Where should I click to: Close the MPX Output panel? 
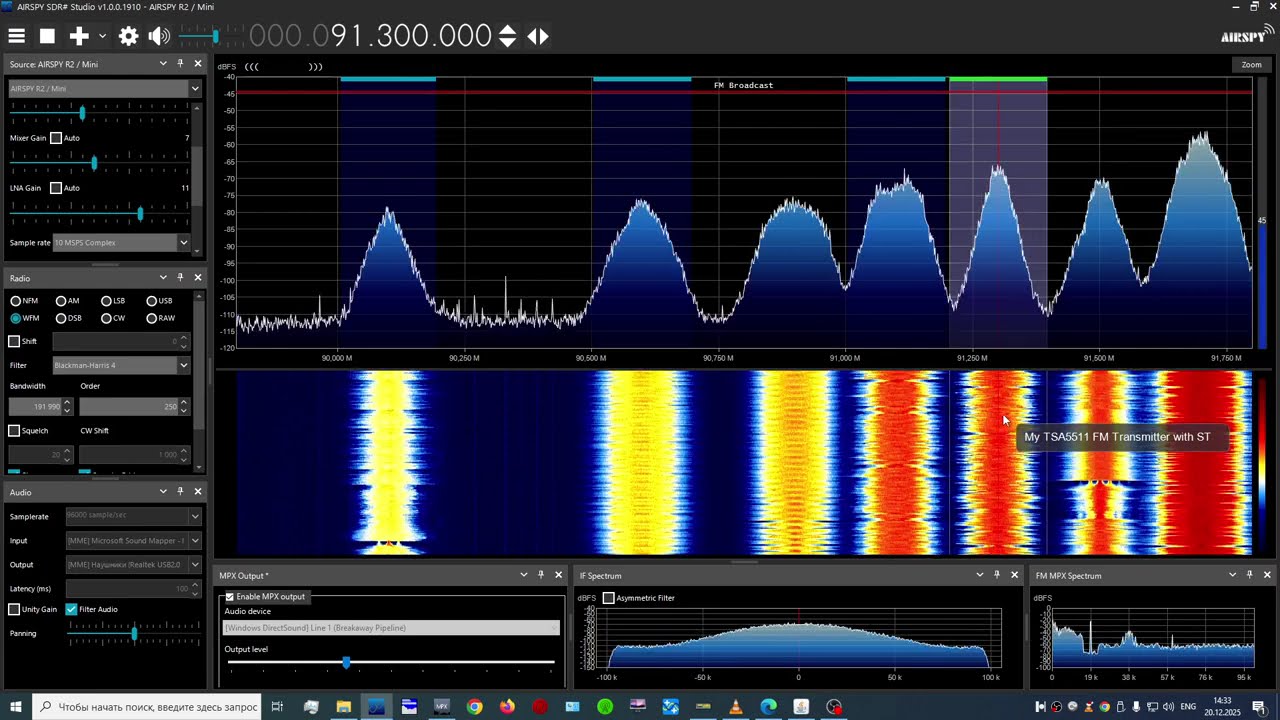558,575
